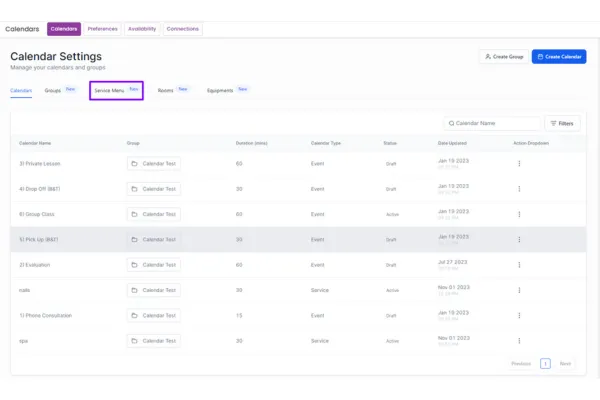Viewport: 600px width, 400px height.
Task: Open action menu for Private Lesson row
Action: pos(519,163)
